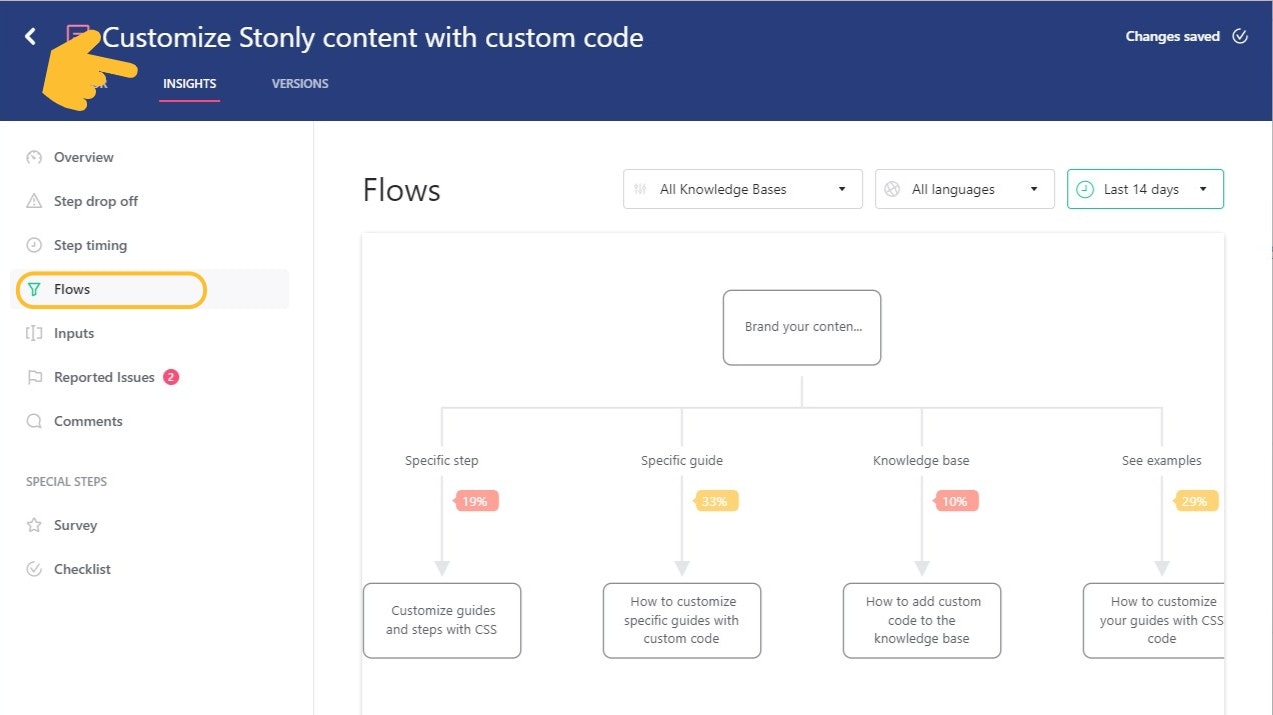Open Customize guides and steps with CSS node
1273x715 pixels.
442,620
